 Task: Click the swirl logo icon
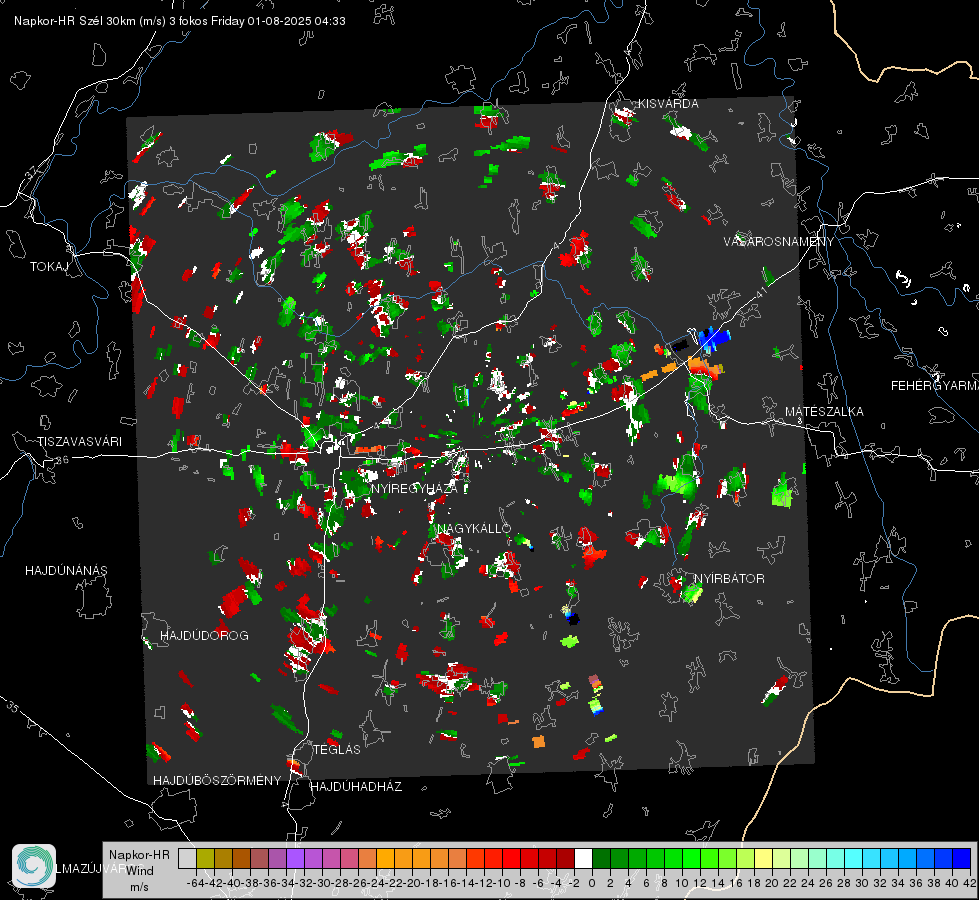(x=34, y=866)
